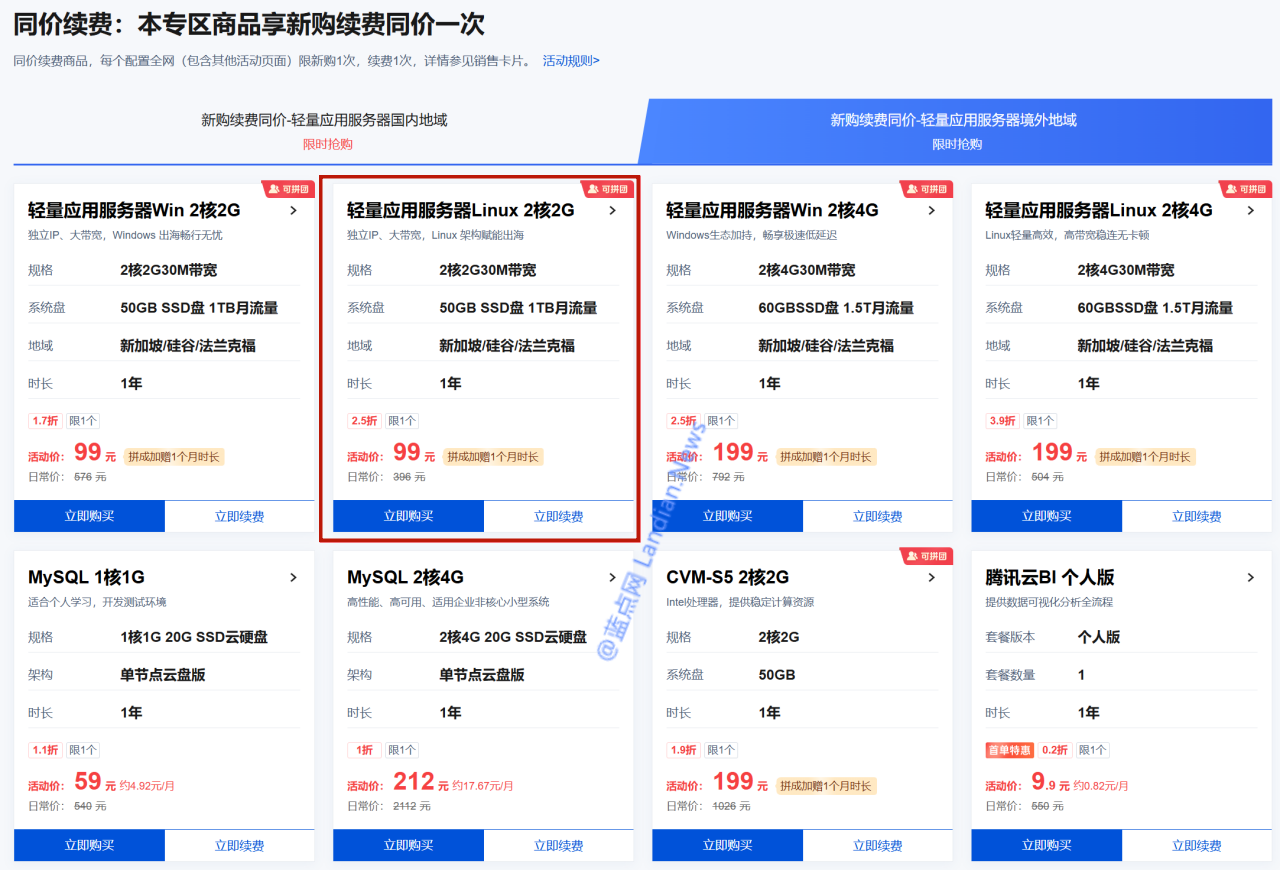Screen dimensions: 1280x870
Task: Open chevron beside 腾讯云BI 个人版 title
Action: pyautogui.click(x=1250, y=578)
